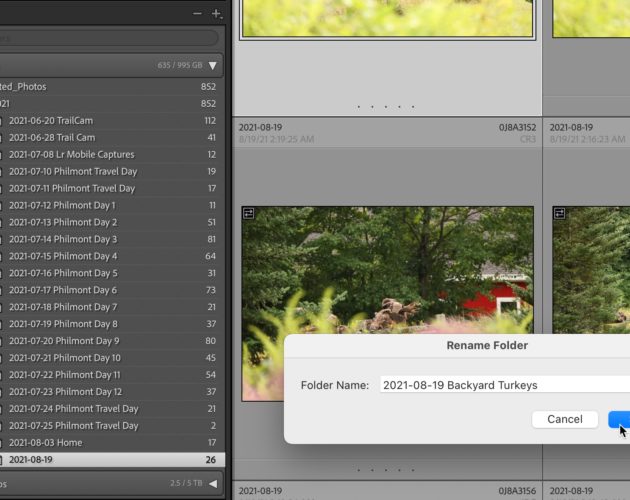This screenshot has height=500, width=630.
Task: Click Cancel in Rename Folder dialog
Action: coord(565,419)
